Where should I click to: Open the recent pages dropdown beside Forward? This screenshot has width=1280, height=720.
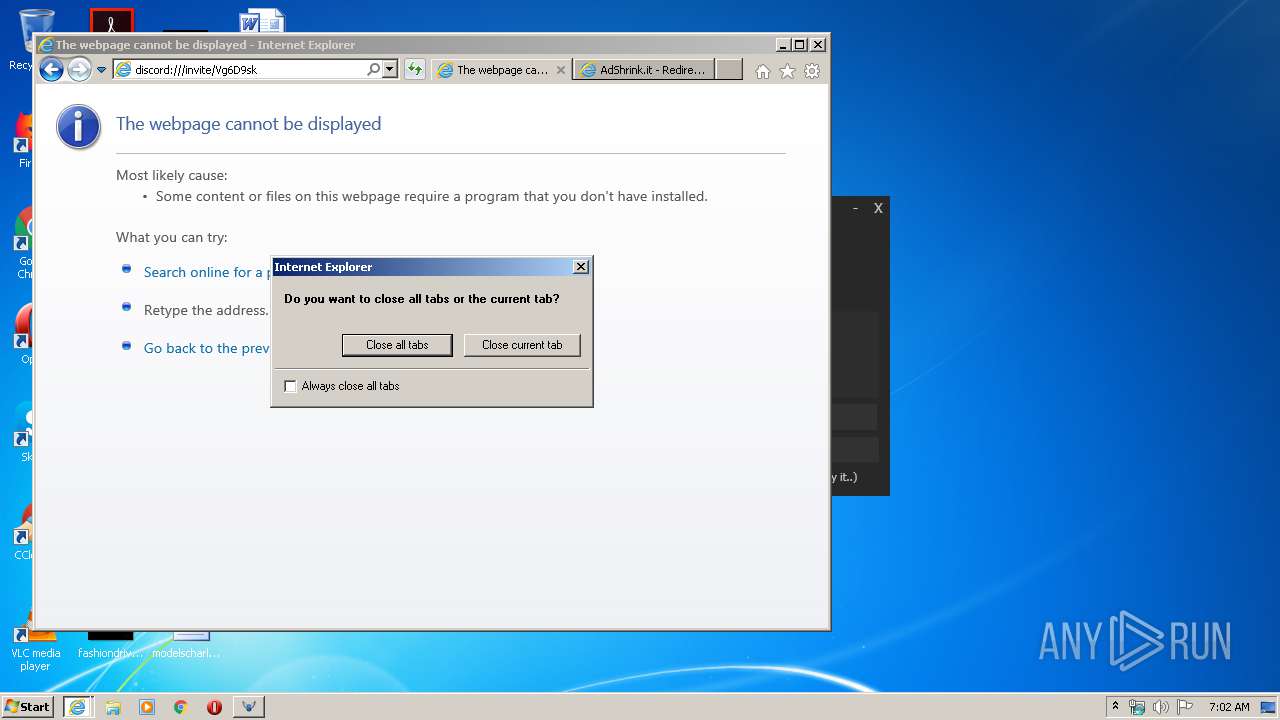tap(101, 70)
